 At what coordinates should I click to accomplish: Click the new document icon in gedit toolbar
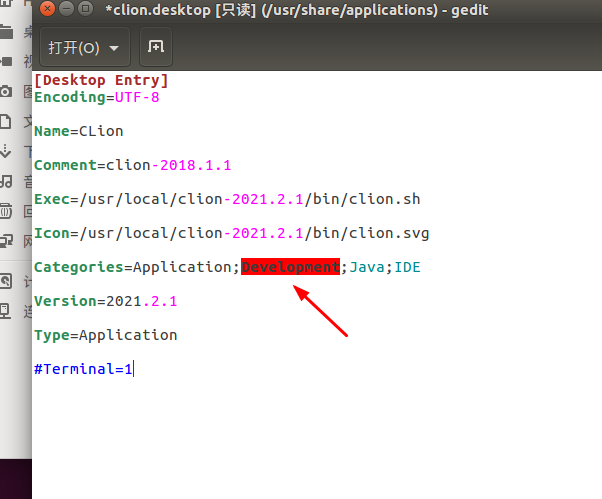point(156,47)
